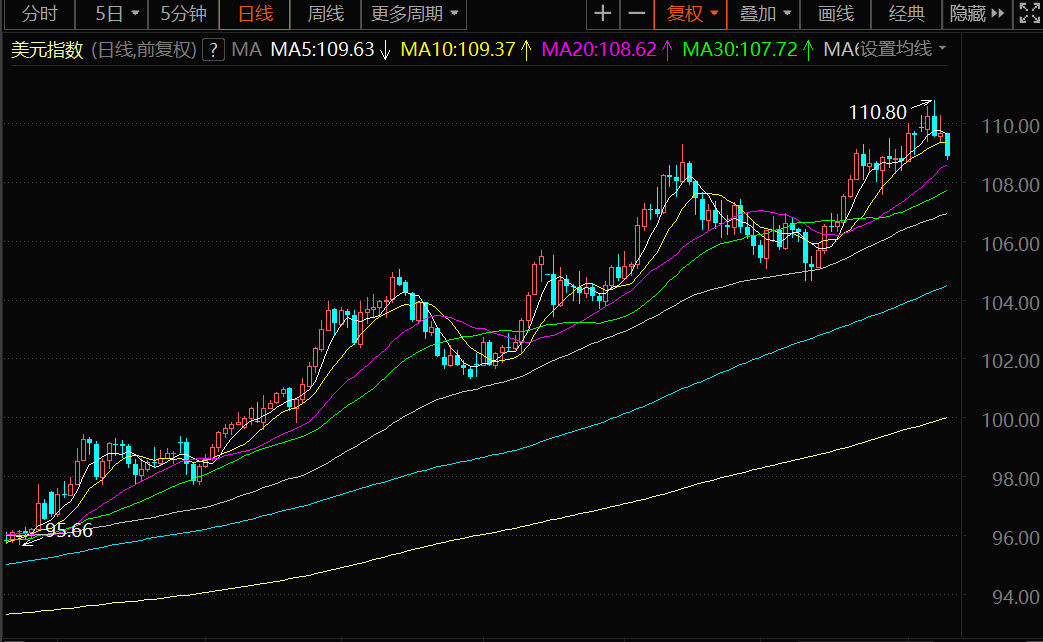1043x642 pixels.
Task: Click the zoom in plus icon
Action: [x=602, y=14]
